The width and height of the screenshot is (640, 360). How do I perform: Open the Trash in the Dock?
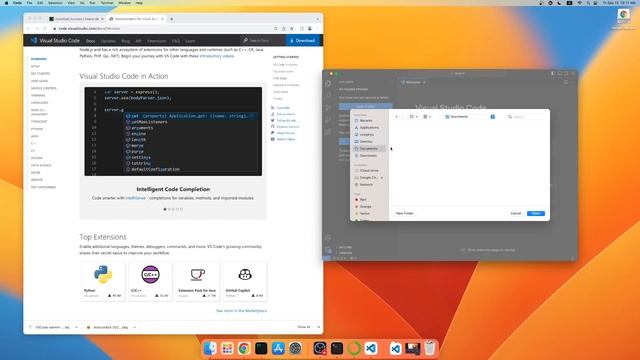click(x=430, y=348)
